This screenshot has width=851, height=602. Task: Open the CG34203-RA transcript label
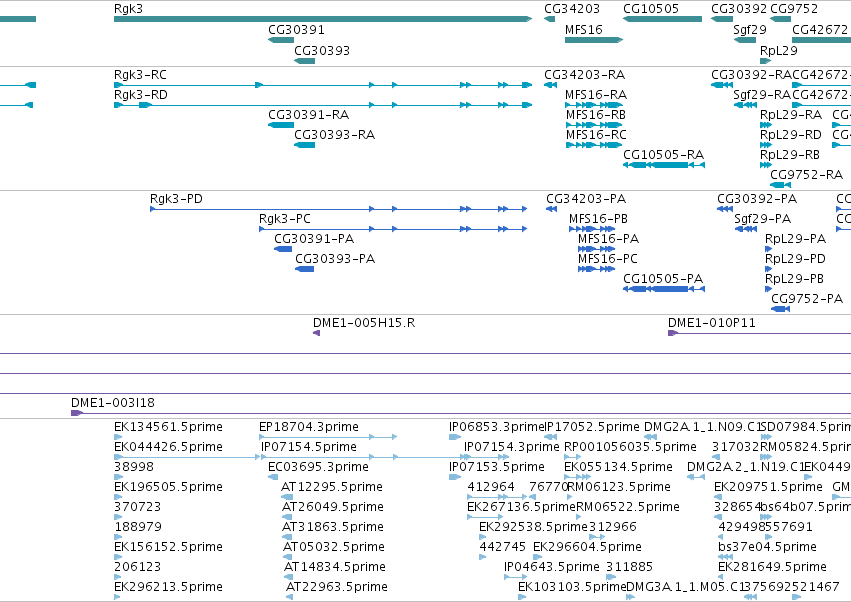tap(585, 74)
